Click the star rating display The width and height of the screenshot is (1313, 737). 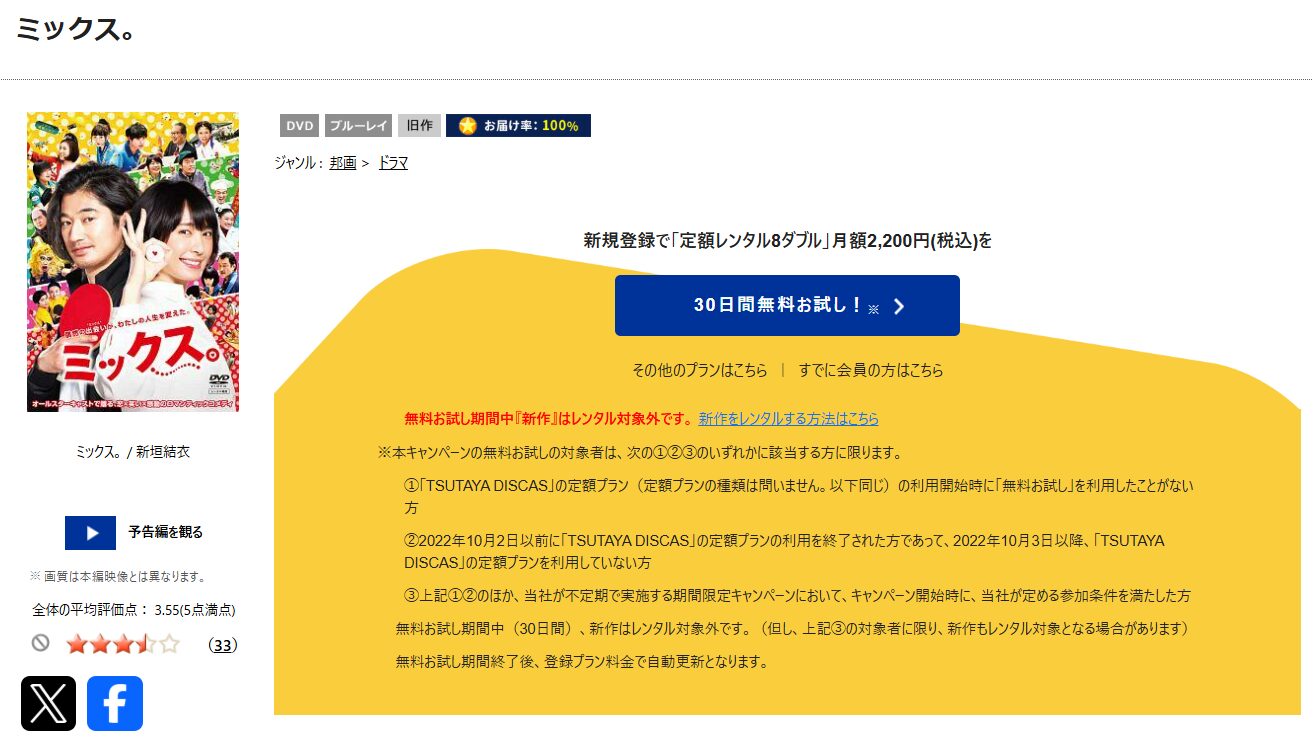click(x=123, y=644)
